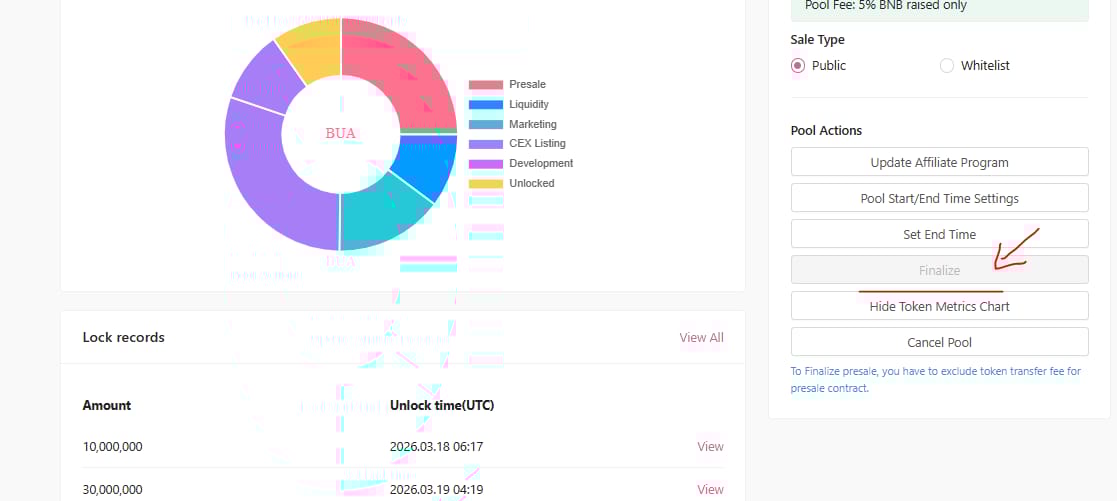Viewport: 1117px width, 501px height.
Task: Toggle the Liquidity legend swatch
Action: tap(486, 105)
